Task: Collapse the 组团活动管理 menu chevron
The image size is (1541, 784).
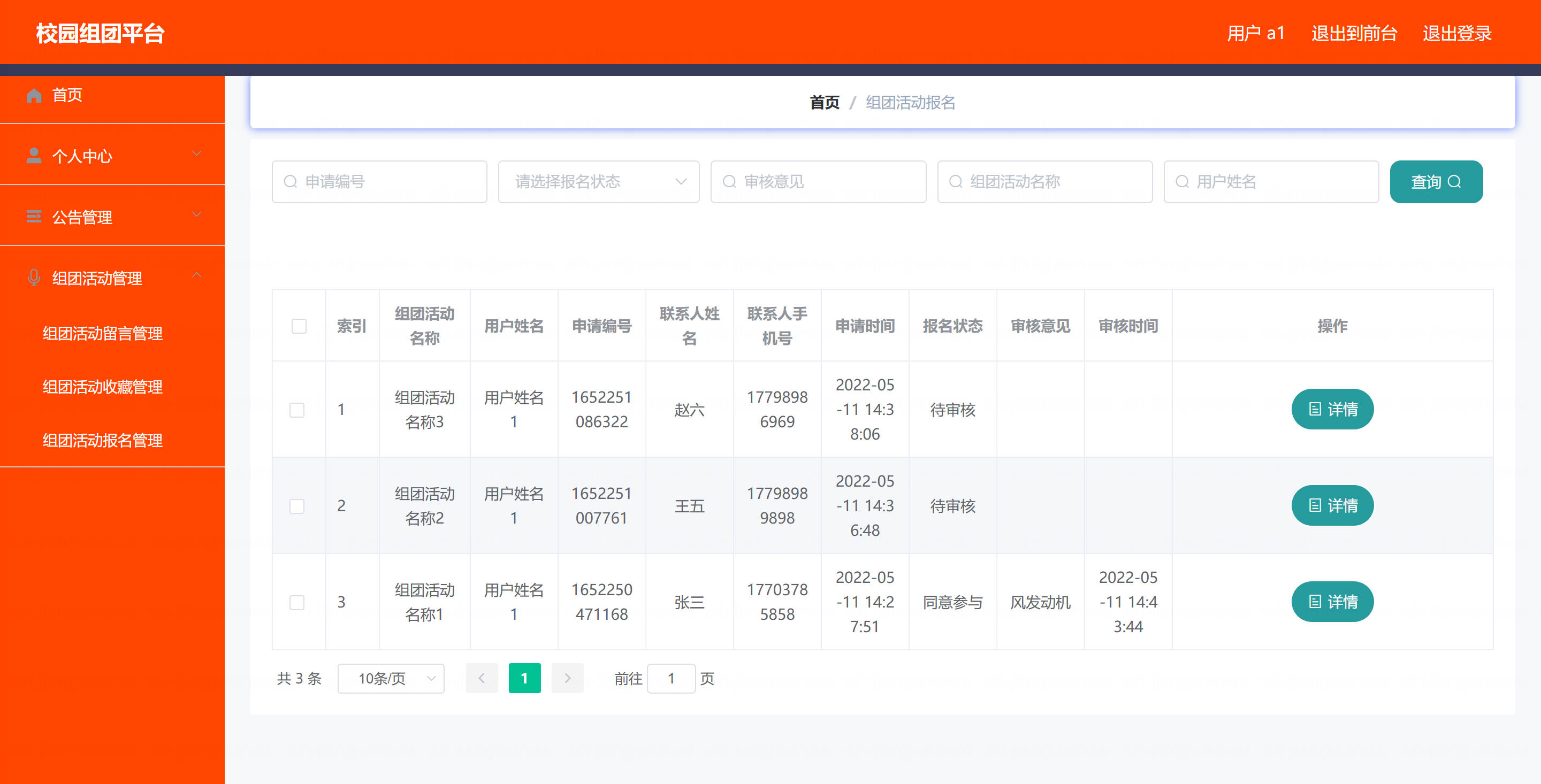Action: pos(196,275)
